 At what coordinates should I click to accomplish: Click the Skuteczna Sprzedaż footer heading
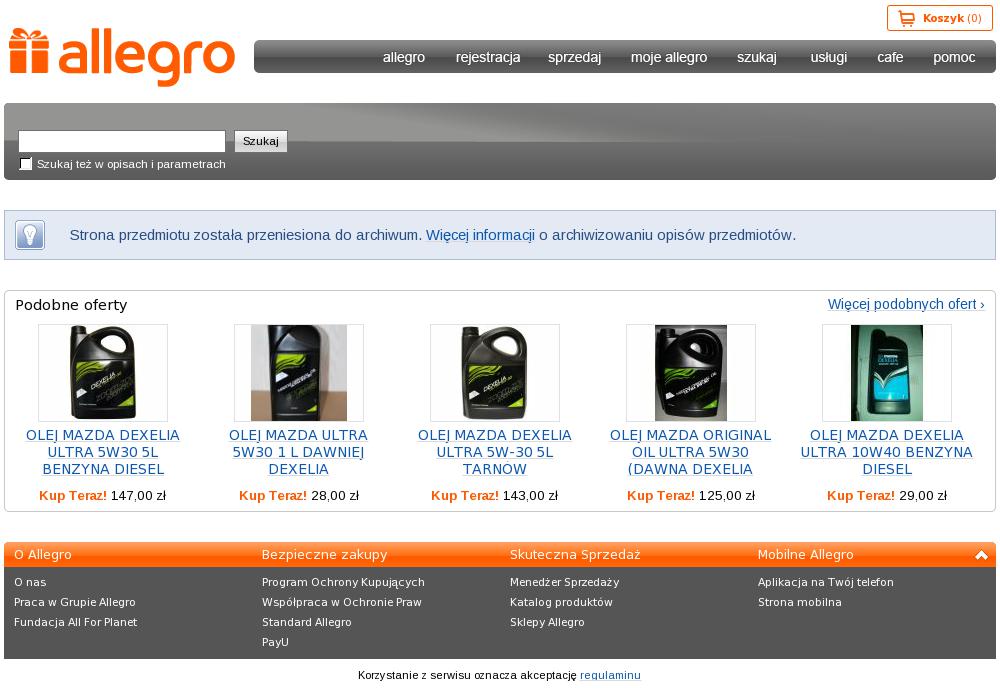575,555
